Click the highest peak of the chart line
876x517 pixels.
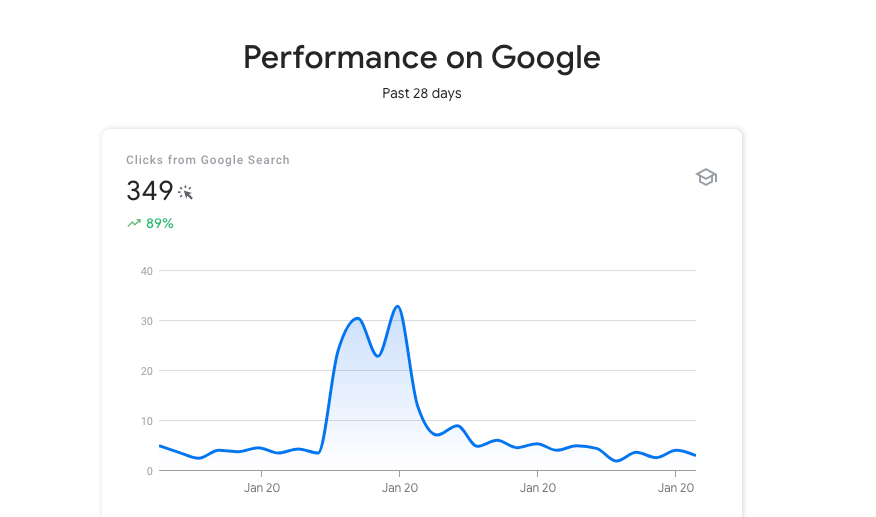point(398,306)
